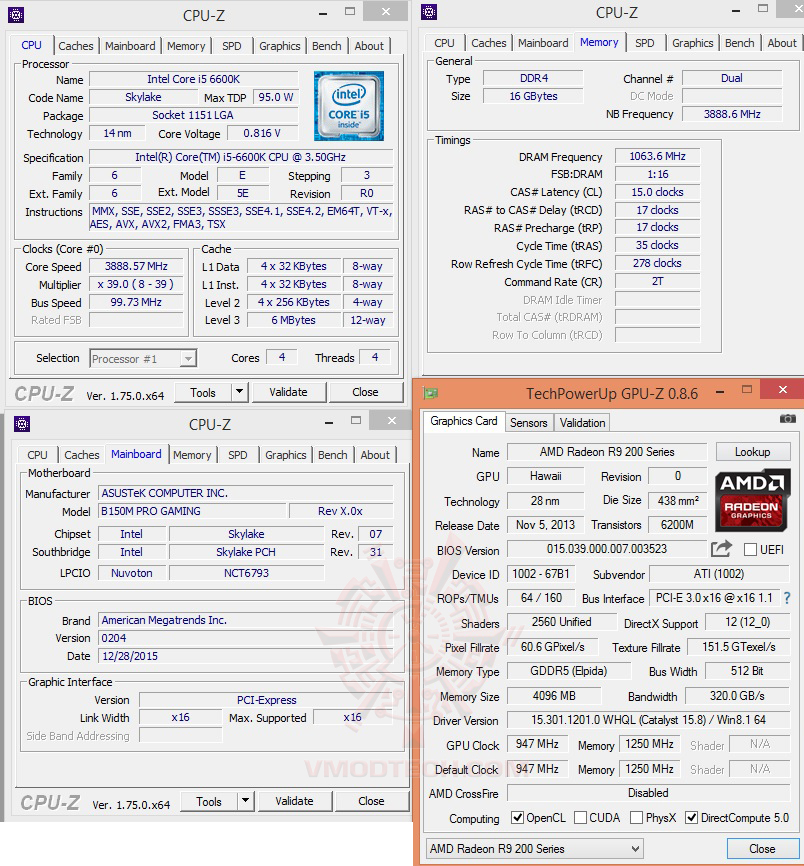Click the Driver Version field in GPU-Z
804x866 pixels.
648,720
